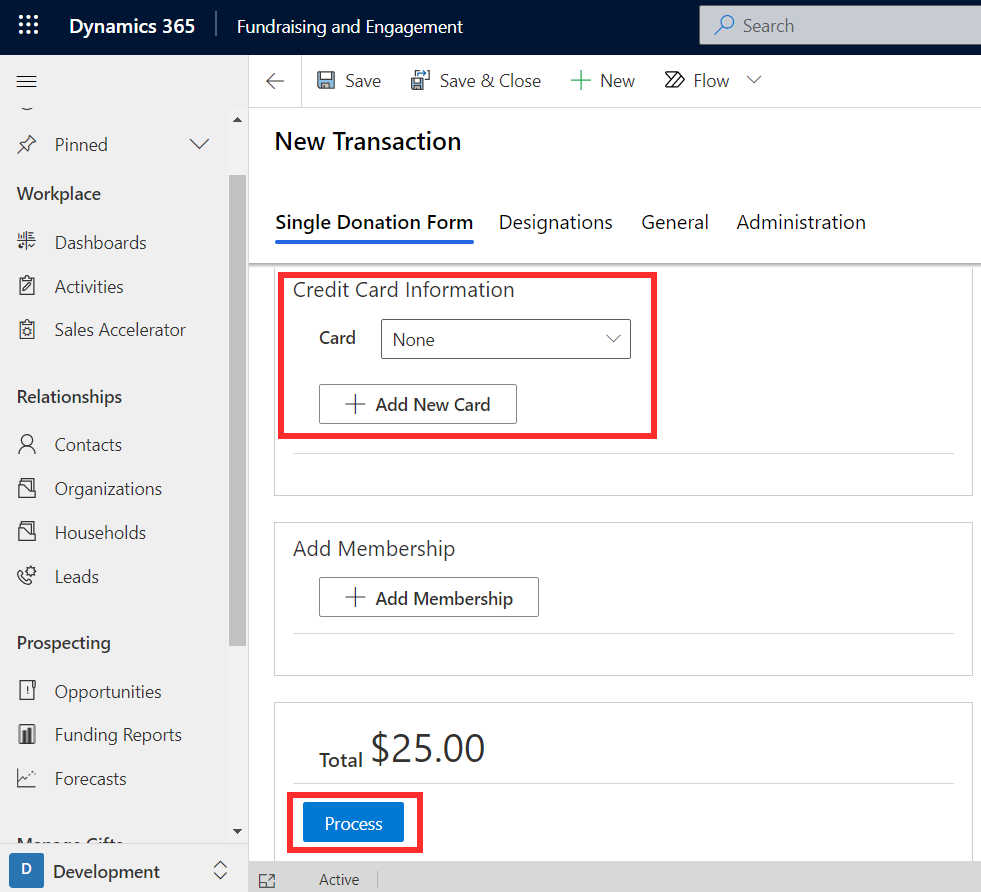
Task: Go back using the arrow button
Action: [275, 81]
